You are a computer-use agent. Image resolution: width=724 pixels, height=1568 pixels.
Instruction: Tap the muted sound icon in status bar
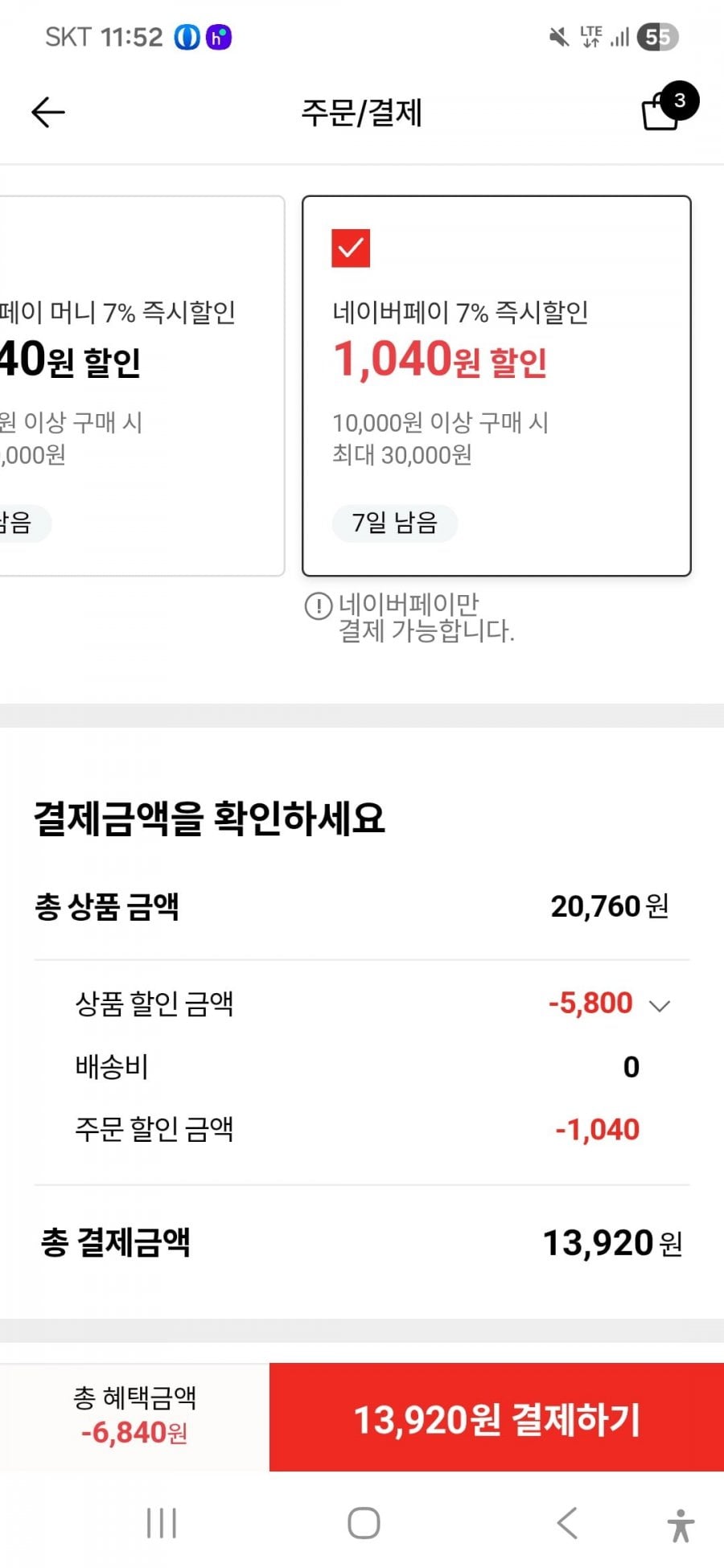[558, 37]
